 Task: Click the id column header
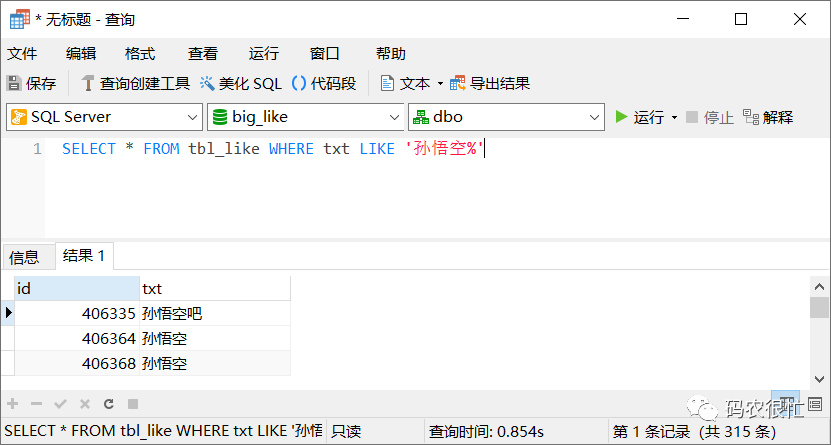click(x=77, y=289)
